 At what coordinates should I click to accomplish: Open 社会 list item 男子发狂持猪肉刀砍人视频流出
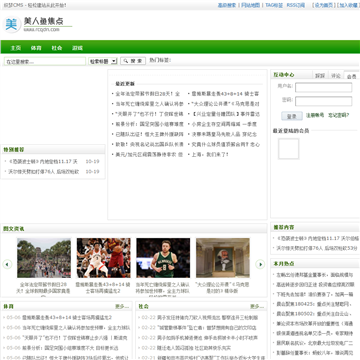[x=207, y=318]
